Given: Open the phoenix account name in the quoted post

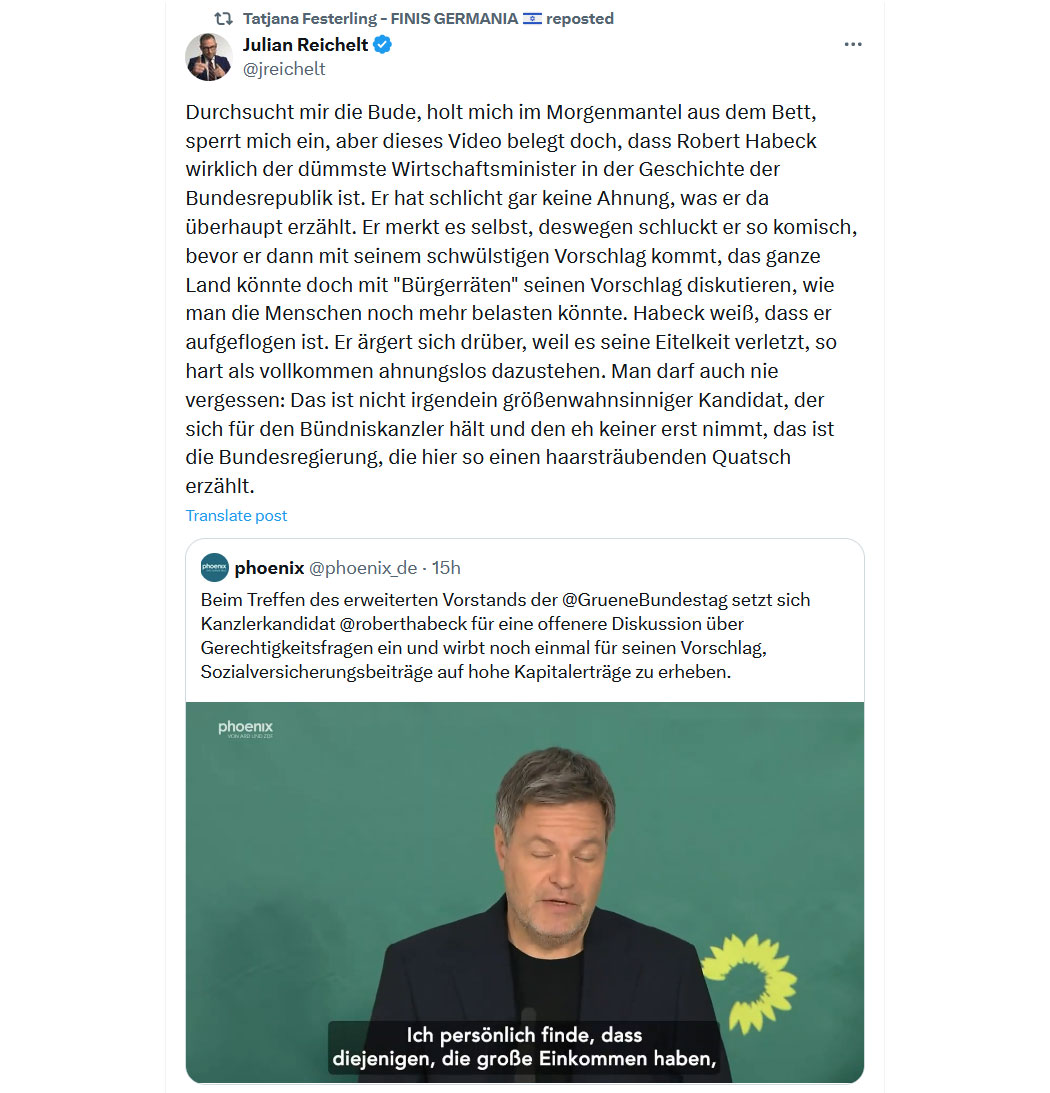Looking at the screenshot, I should click(269, 568).
